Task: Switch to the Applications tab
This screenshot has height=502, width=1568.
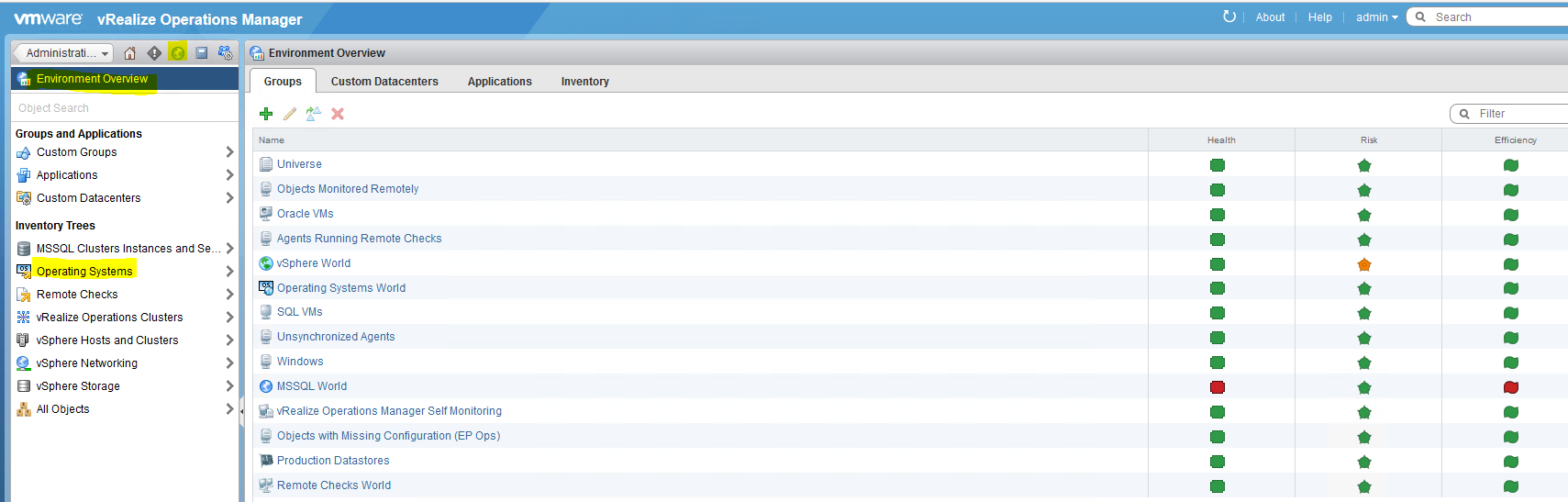Action: click(x=499, y=82)
